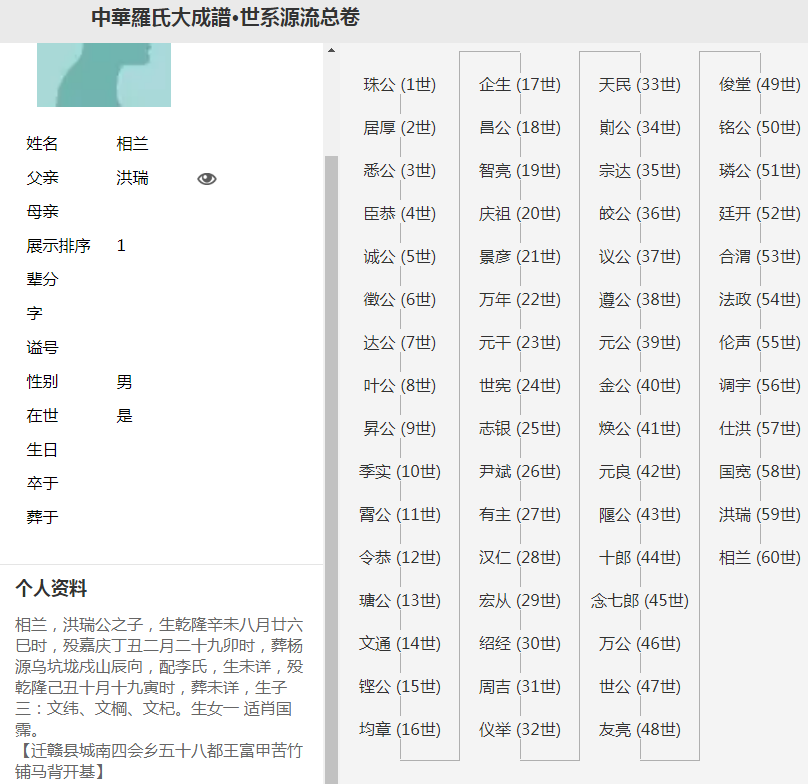Select ancestor 季实 (10世)

pyautogui.click(x=399, y=472)
